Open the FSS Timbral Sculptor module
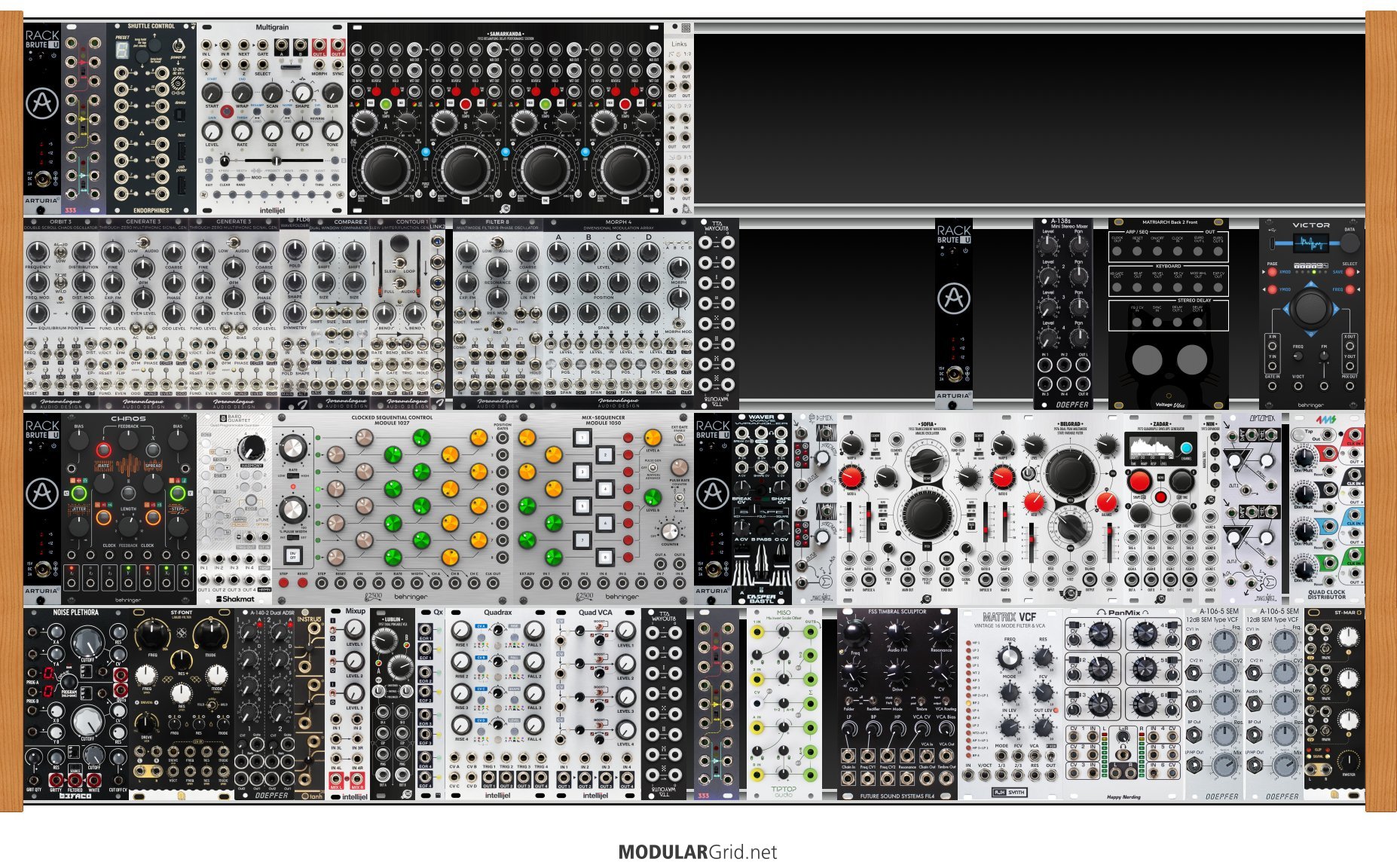The height and width of the screenshot is (868, 1397). (x=897, y=704)
